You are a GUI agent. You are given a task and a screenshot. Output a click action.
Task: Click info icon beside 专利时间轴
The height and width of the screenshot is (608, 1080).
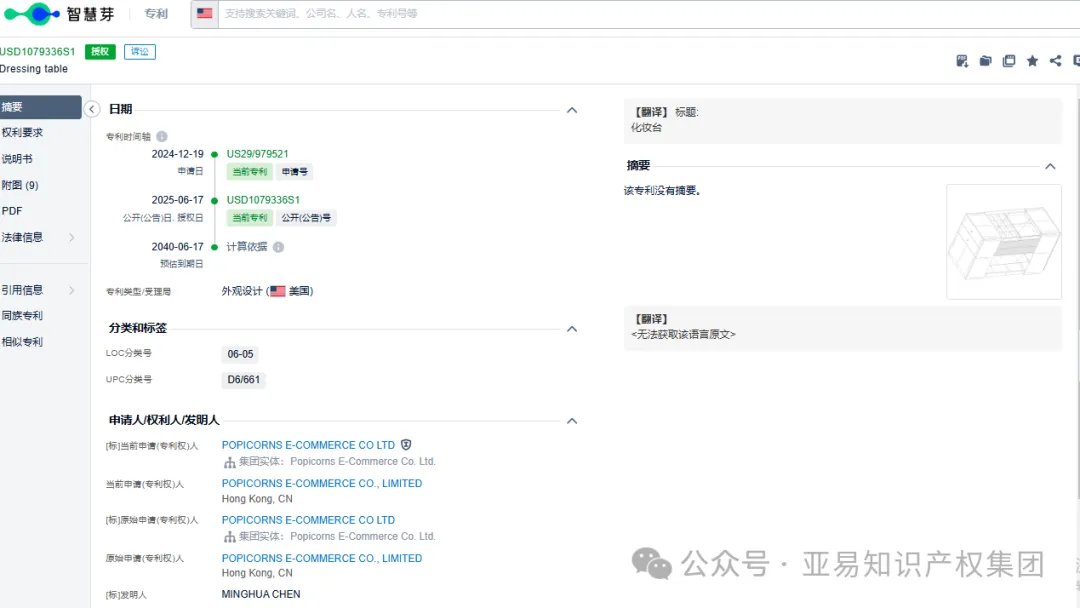click(x=162, y=137)
